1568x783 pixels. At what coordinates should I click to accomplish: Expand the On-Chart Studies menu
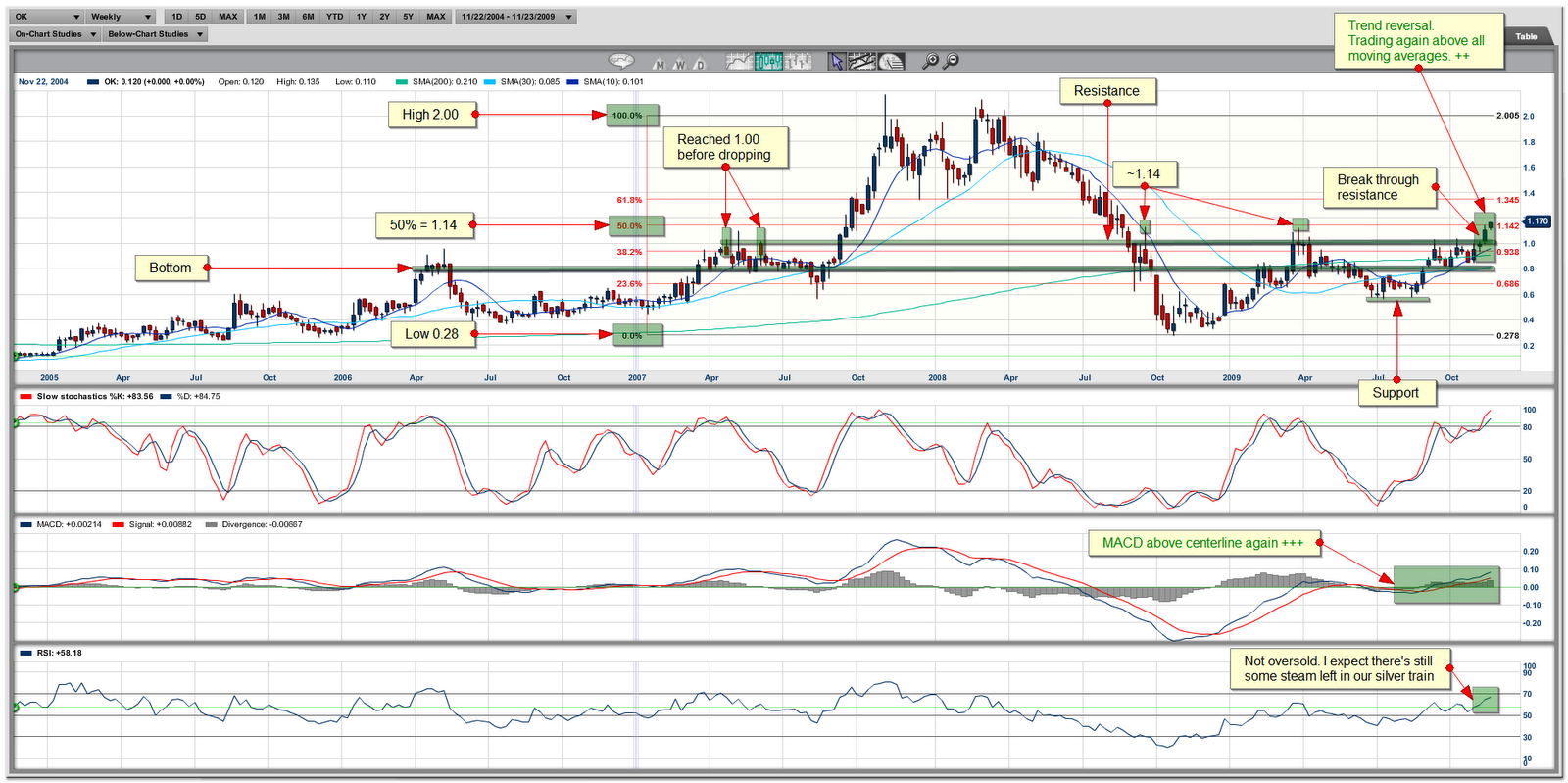tap(55, 34)
